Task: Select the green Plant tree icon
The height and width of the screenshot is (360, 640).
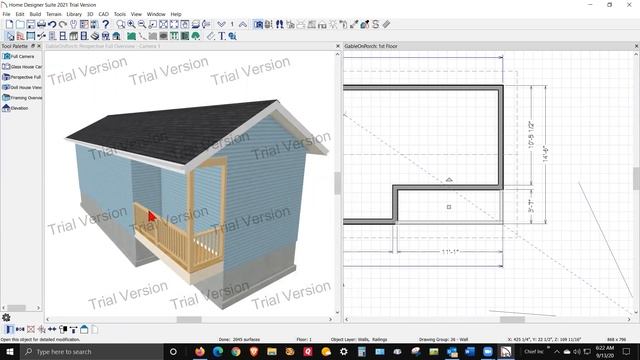Action: [x=196, y=36]
